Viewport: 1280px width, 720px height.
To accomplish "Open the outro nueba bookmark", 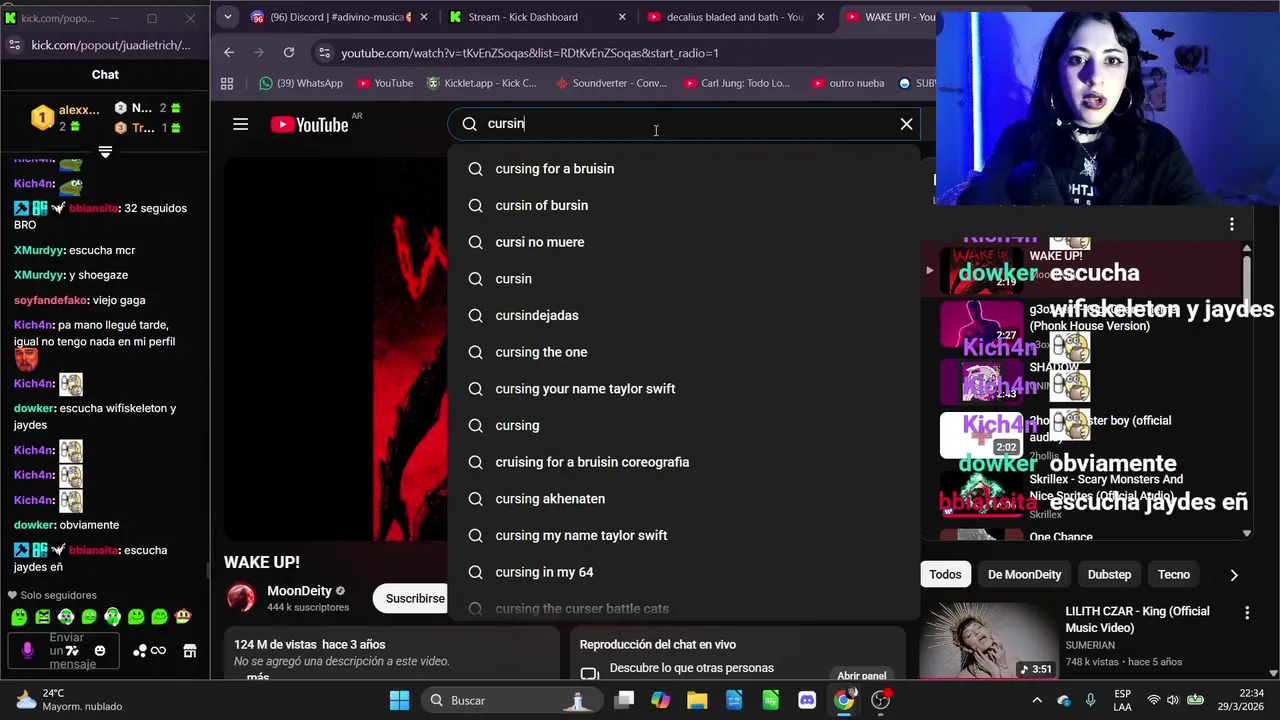I will pyautogui.click(x=848, y=83).
